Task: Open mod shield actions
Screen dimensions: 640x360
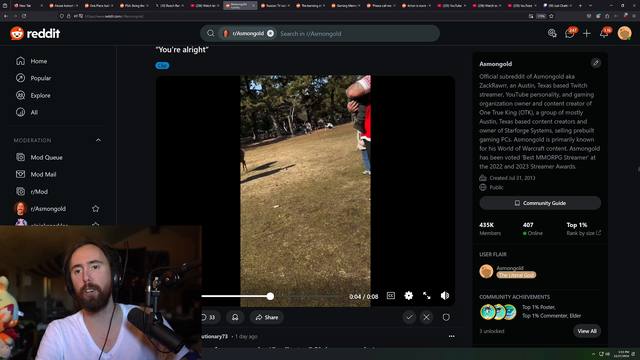Action: click(x=446, y=317)
